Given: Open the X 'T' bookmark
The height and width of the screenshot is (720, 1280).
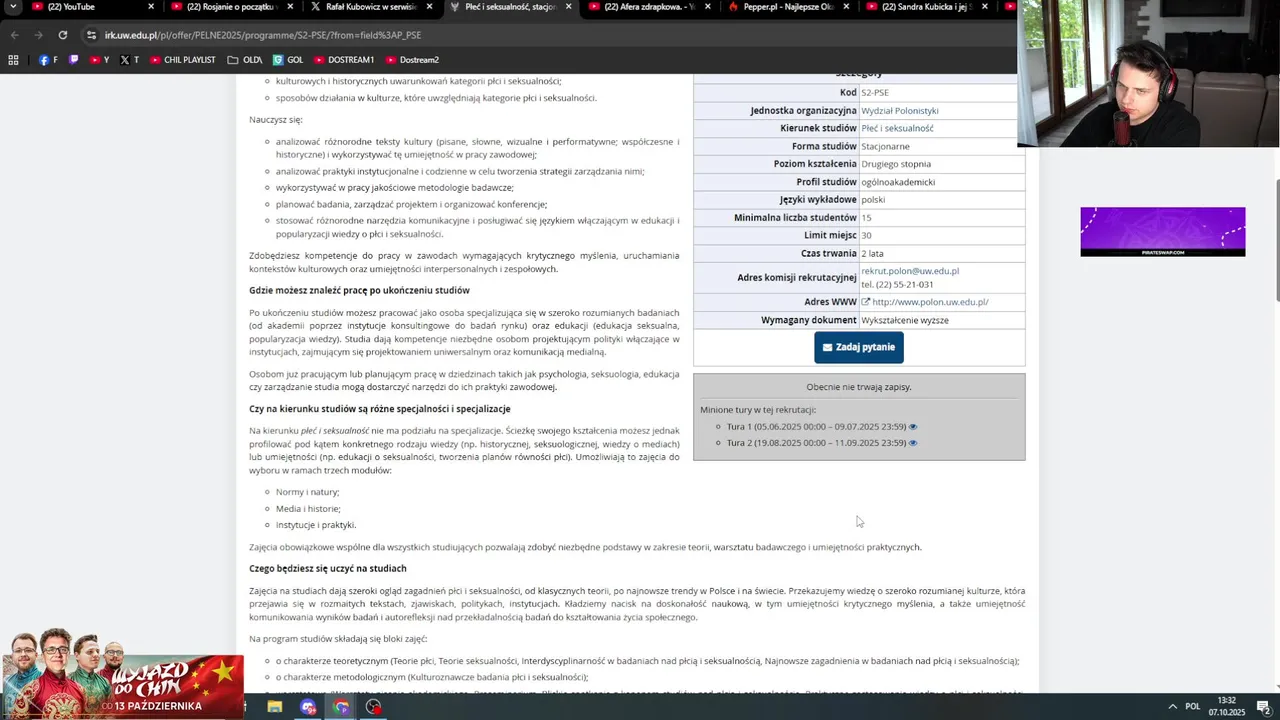Looking at the screenshot, I should (x=130, y=60).
